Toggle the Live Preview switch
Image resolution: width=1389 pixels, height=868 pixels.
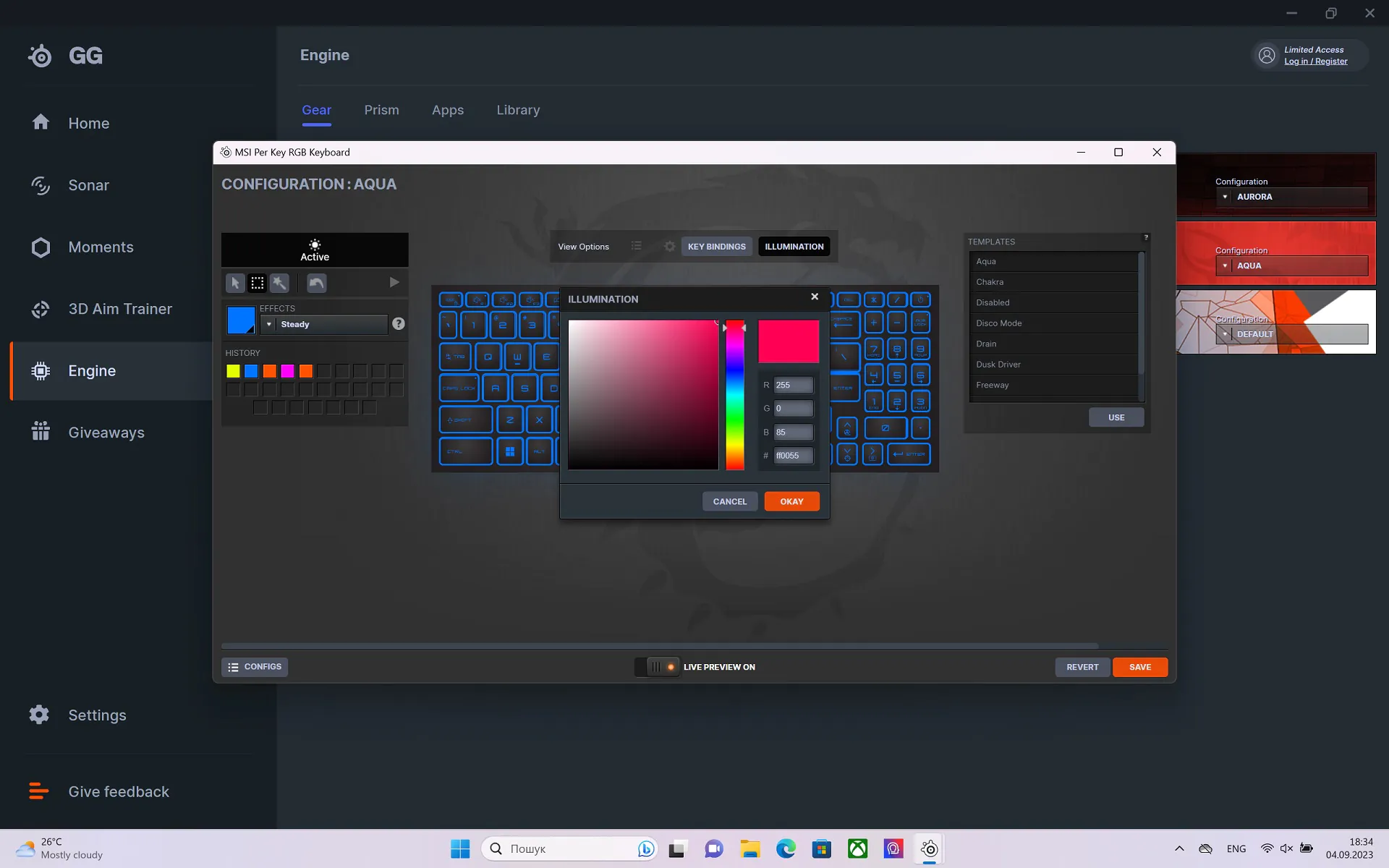657,667
